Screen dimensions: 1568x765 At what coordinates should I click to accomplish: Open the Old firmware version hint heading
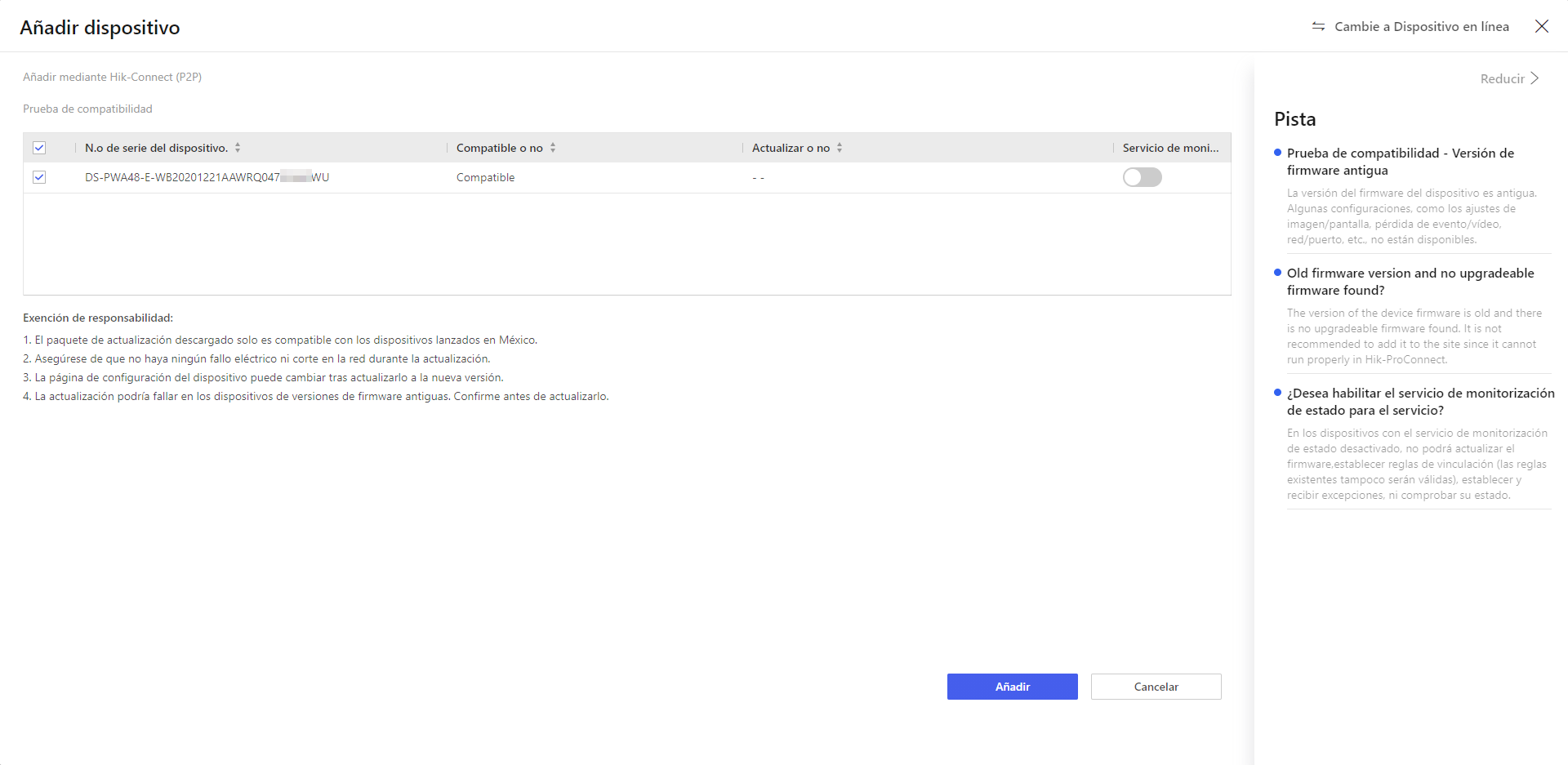pyautogui.click(x=1410, y=282)
